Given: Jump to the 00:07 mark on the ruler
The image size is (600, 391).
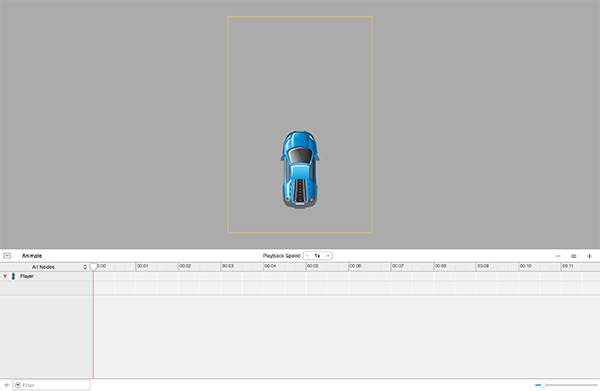Looking at the screenshot, I should (x=398, y=266).
